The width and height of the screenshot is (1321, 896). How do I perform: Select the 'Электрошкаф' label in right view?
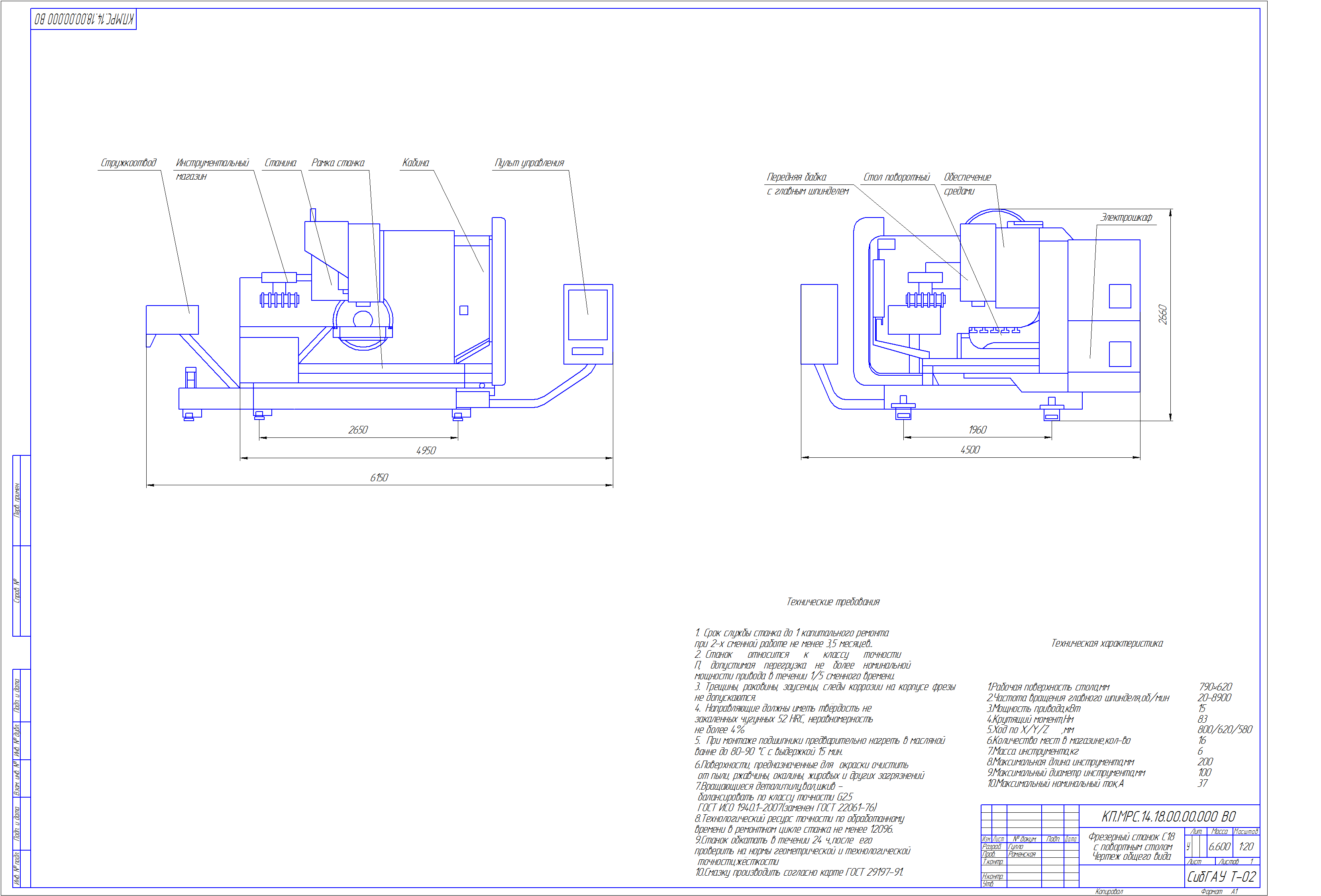pyautogui.click(x=1126, y=218)
